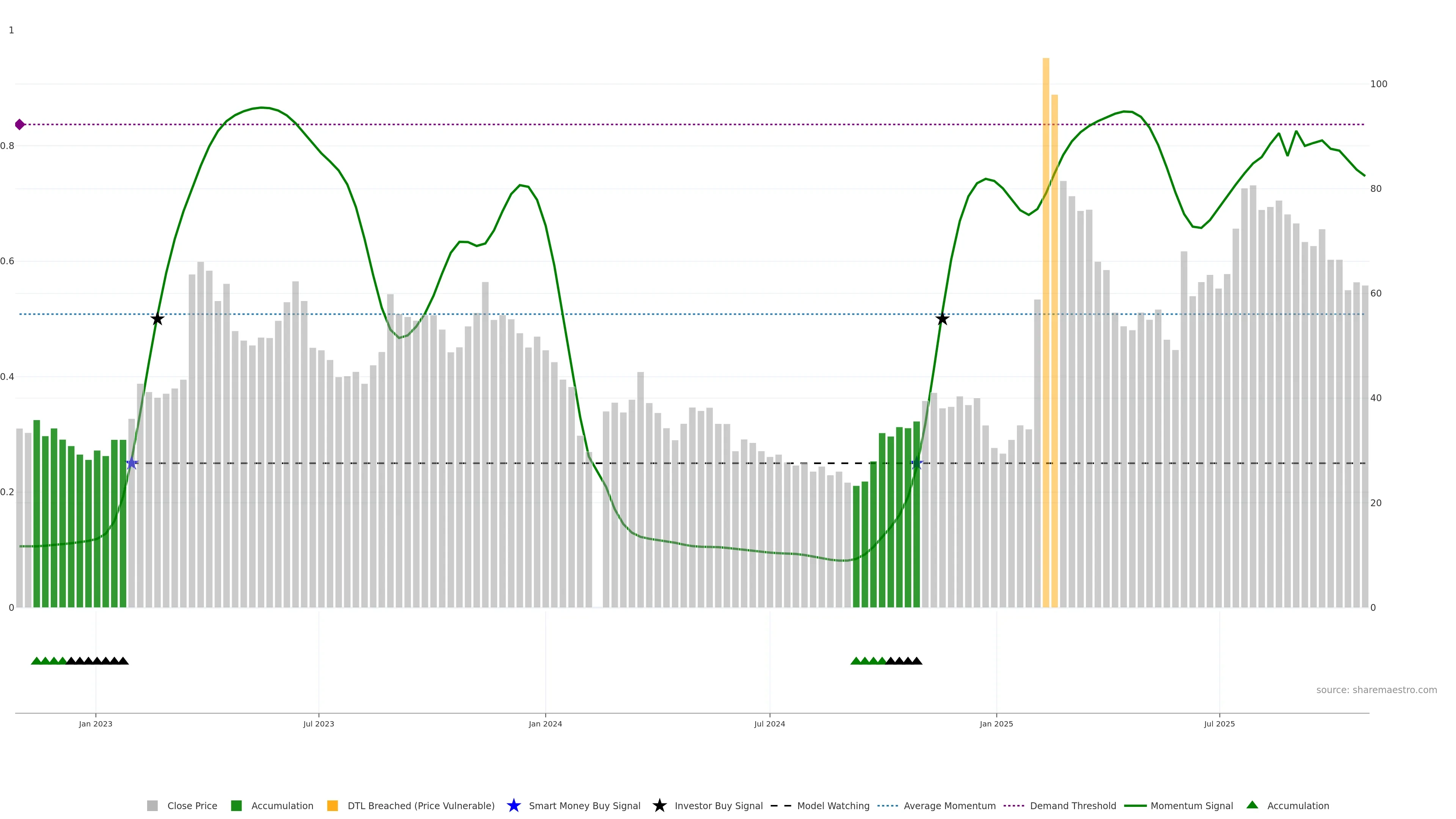
Task: Click the Momentum Signal green line legend icon
Action: click(x=1135, y=805)
